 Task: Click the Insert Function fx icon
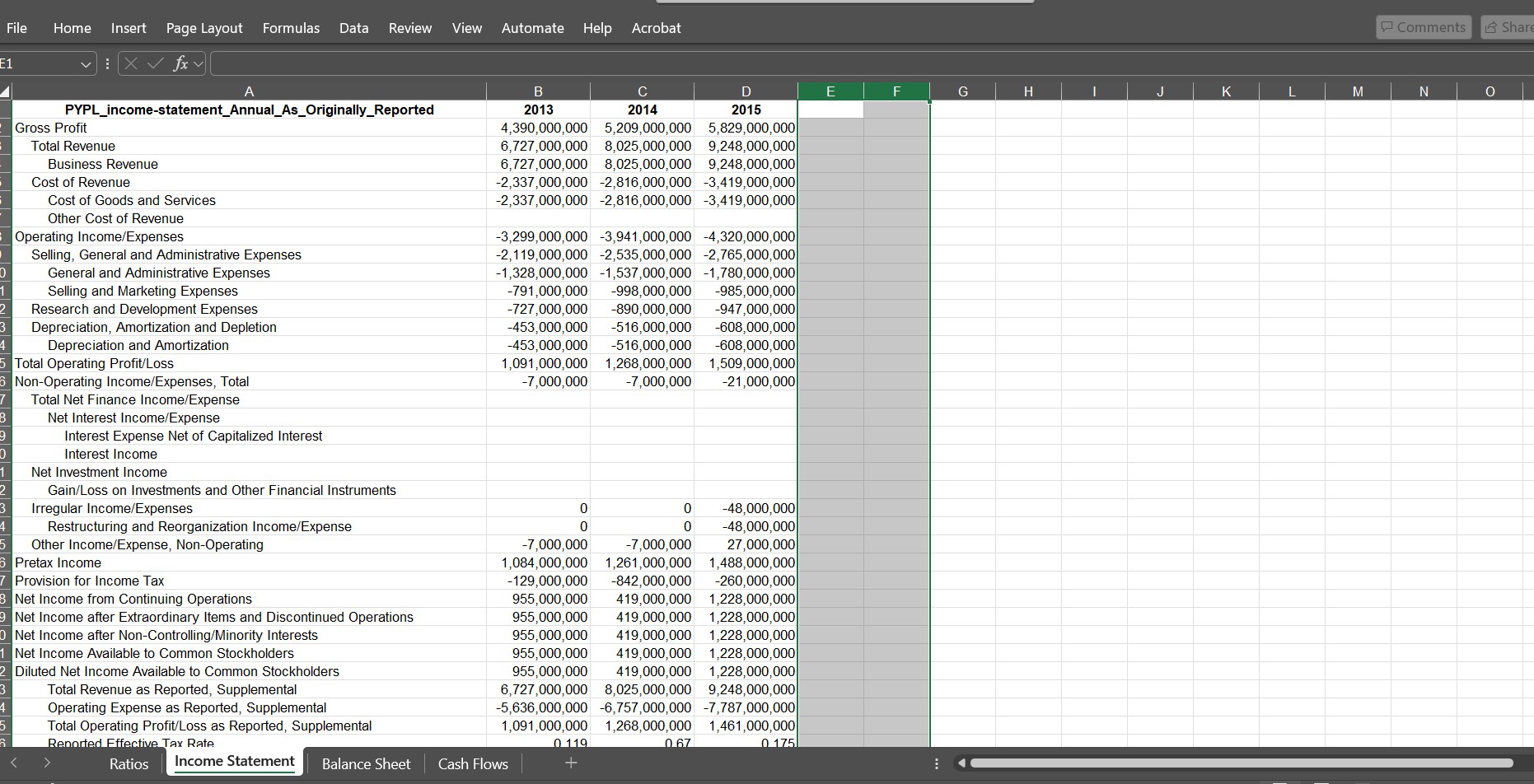coord(181,63)
